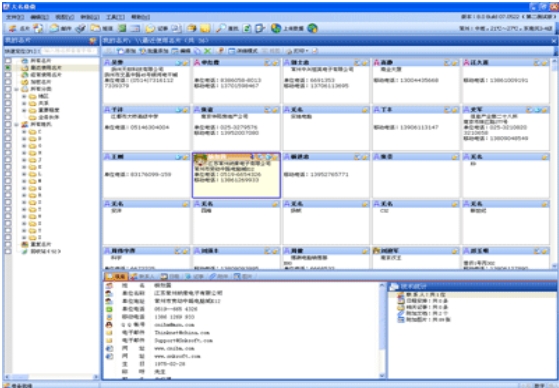Expand the 地区 folder node
This screenshot has height=388, width=559.
pyautogui.click(x=24, y=96)
